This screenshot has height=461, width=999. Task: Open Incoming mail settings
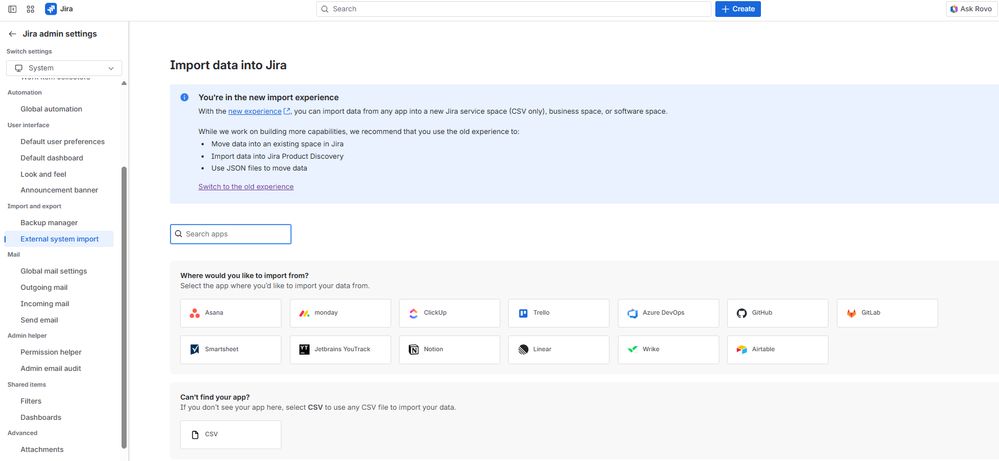click(x=45, y=304)
